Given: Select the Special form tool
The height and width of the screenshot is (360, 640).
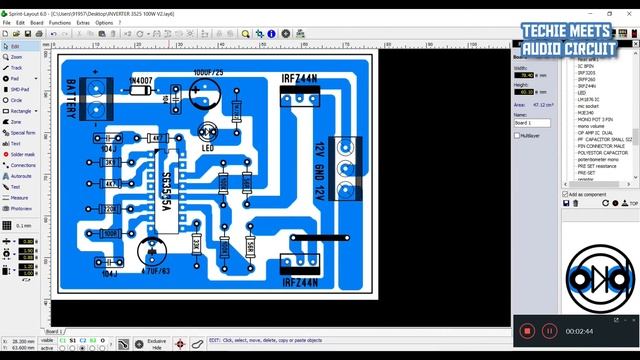Looking at the screenshot, I should tap(19, 133).
